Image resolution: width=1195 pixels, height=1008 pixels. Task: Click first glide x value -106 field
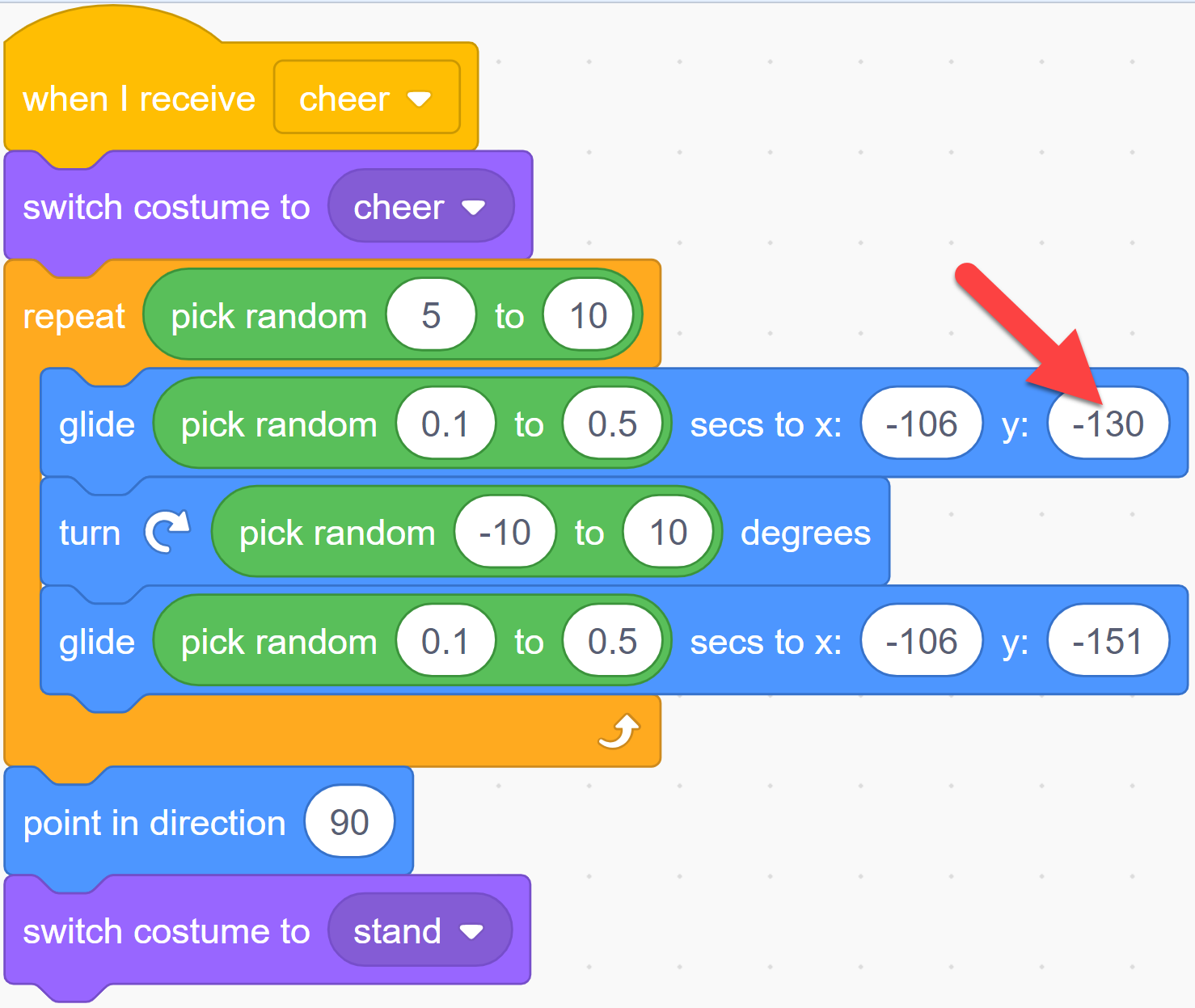(922, 424)
